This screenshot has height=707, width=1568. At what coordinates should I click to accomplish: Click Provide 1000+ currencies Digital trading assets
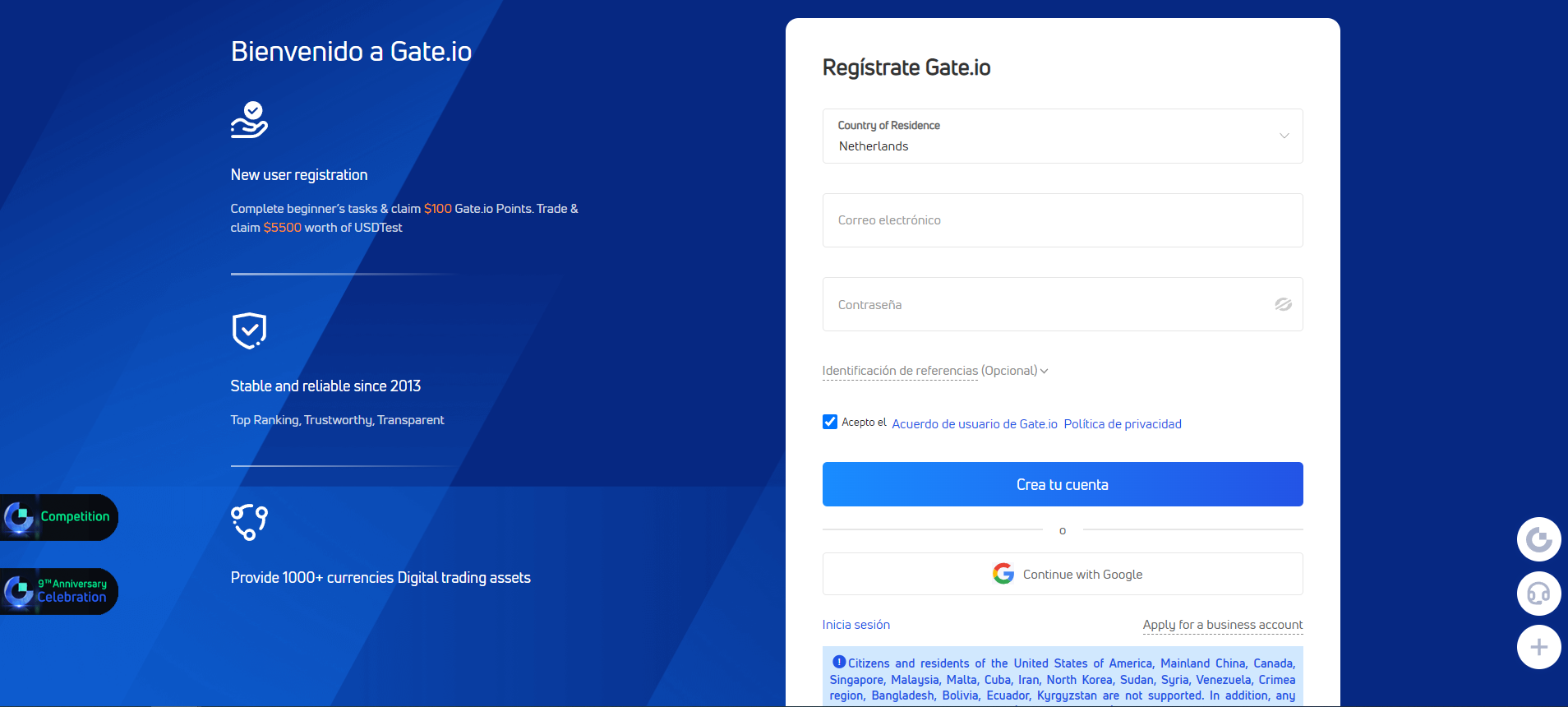pyautogui.click(x=380, y=578)
